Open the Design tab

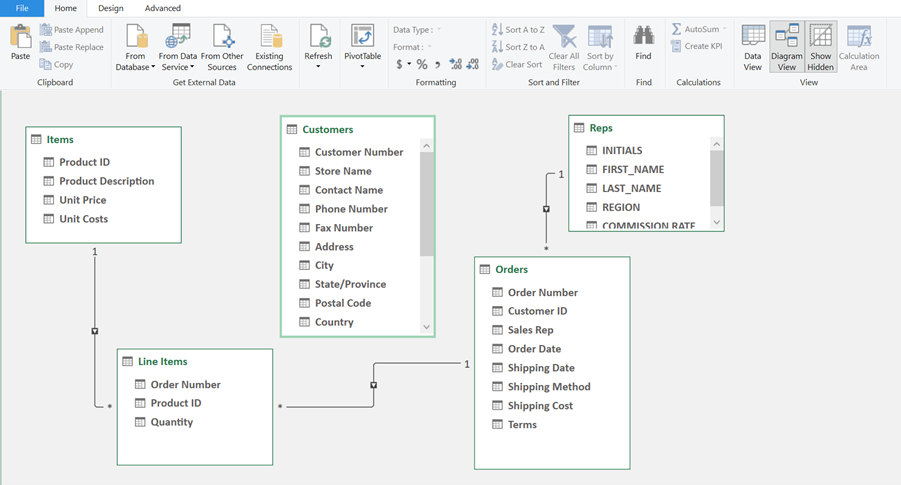pos(110,8)
